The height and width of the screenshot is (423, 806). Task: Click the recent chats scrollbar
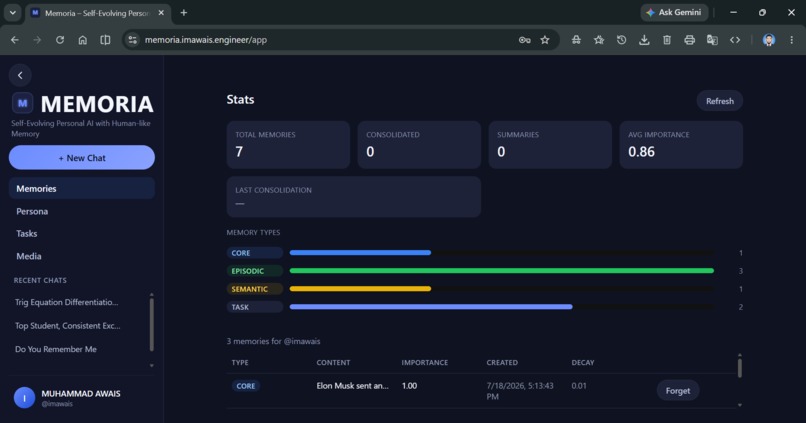pos(152,324)
